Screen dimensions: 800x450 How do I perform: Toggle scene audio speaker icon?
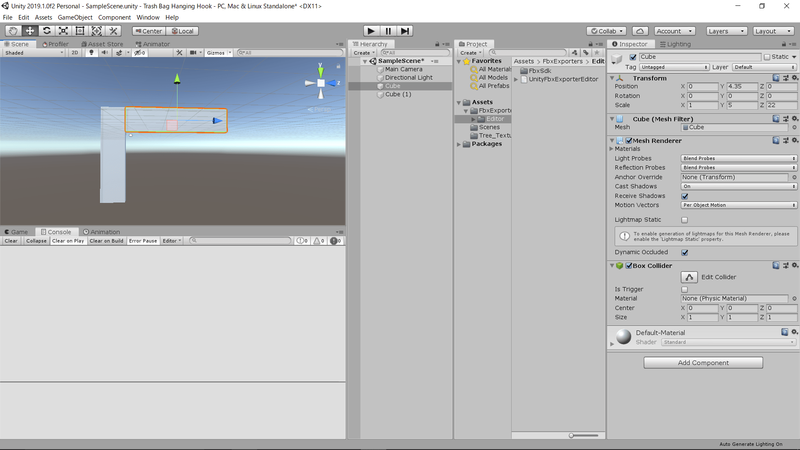click(105, 53)
